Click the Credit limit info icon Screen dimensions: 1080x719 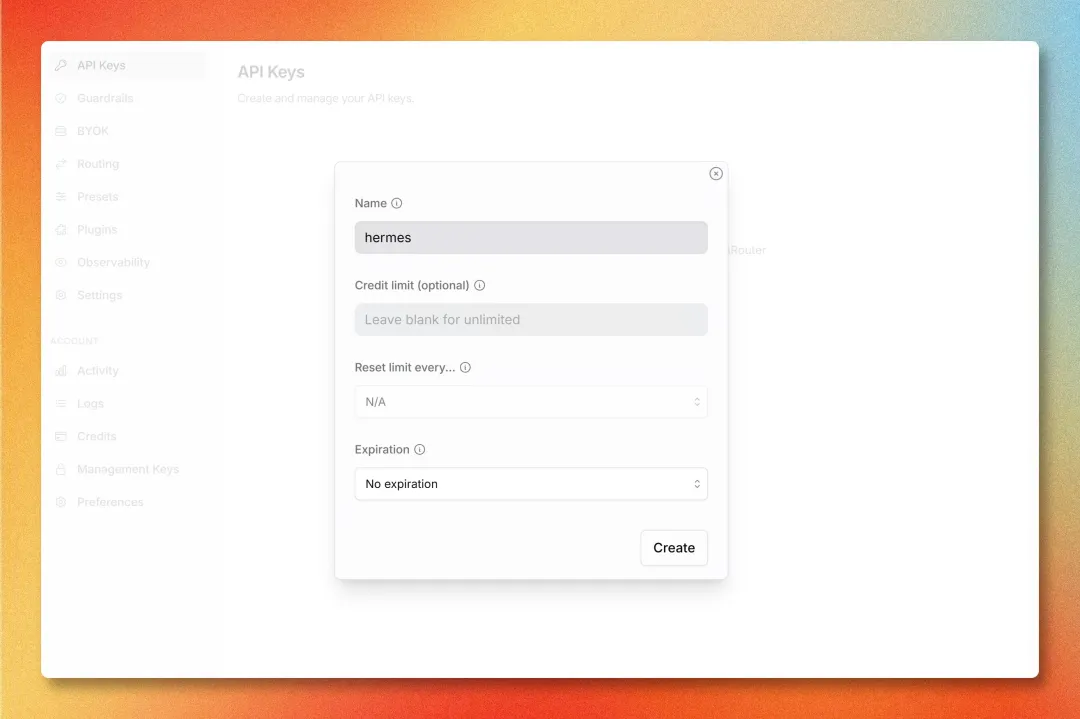(x=479, y=285)
